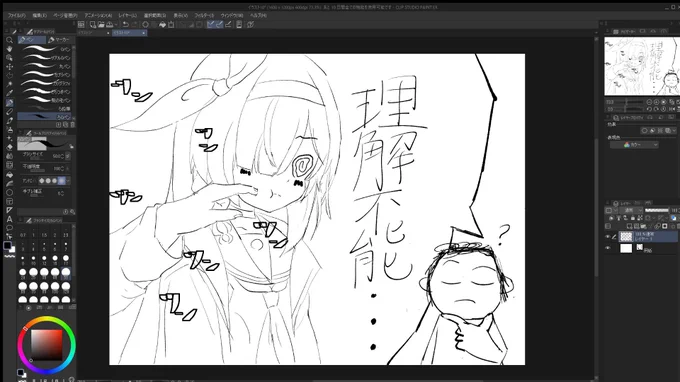680x382 pixels.
Task: Select the Eraser tool
Action: click(x=9, y=147)
